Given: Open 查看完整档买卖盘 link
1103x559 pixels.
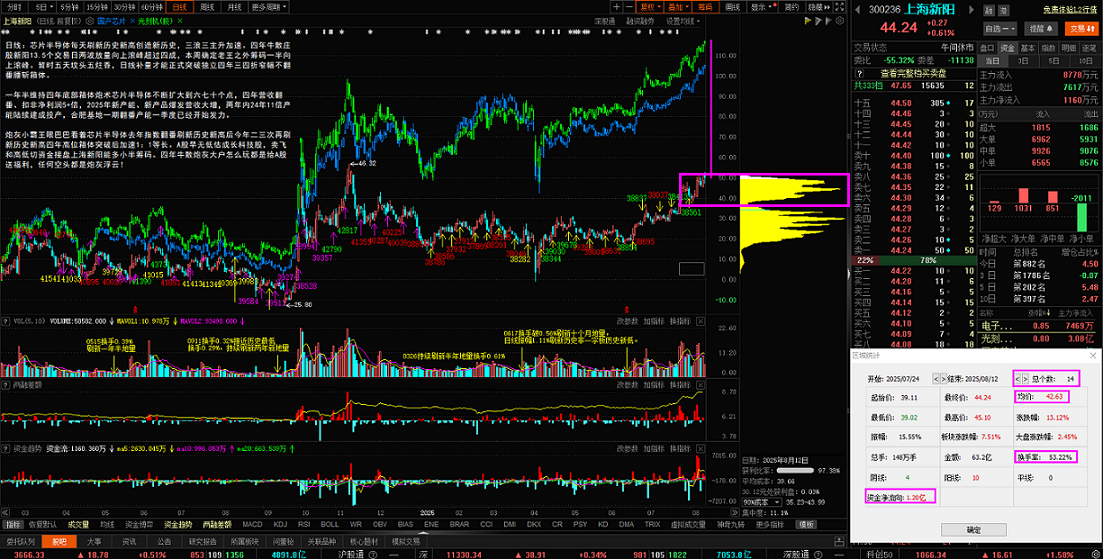Looking at the screenshot, I should [x=914, y=73].
